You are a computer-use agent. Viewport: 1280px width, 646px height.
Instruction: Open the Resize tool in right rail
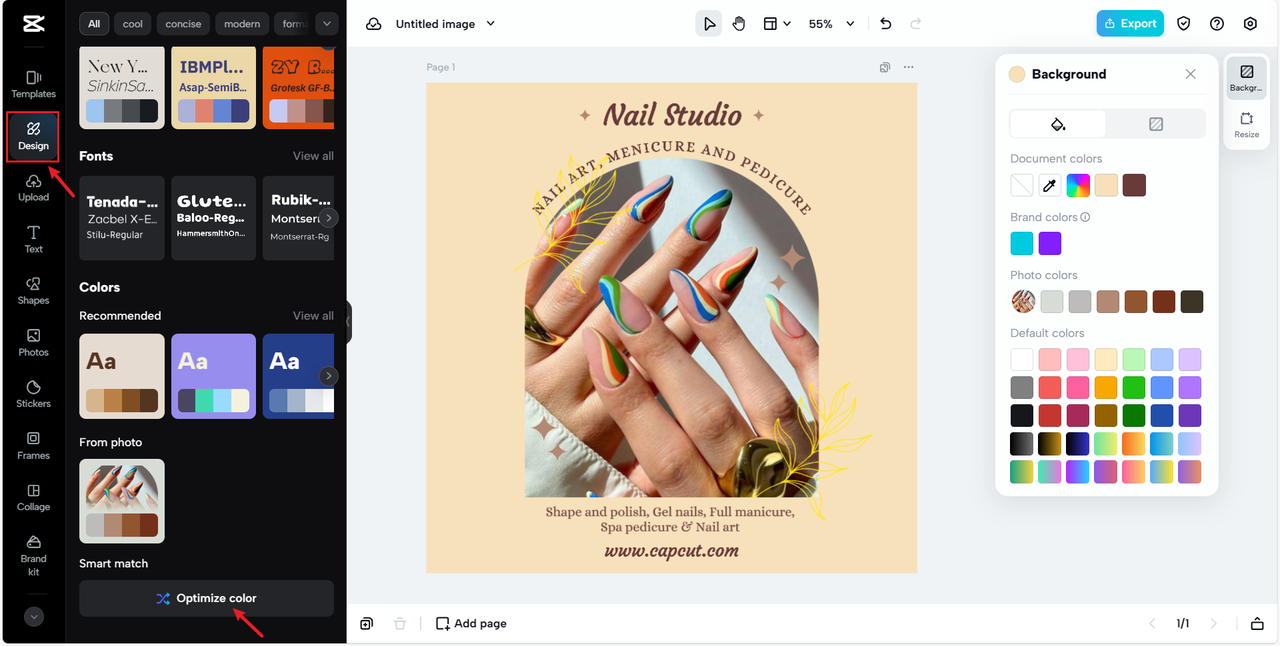pos(1247,125)
